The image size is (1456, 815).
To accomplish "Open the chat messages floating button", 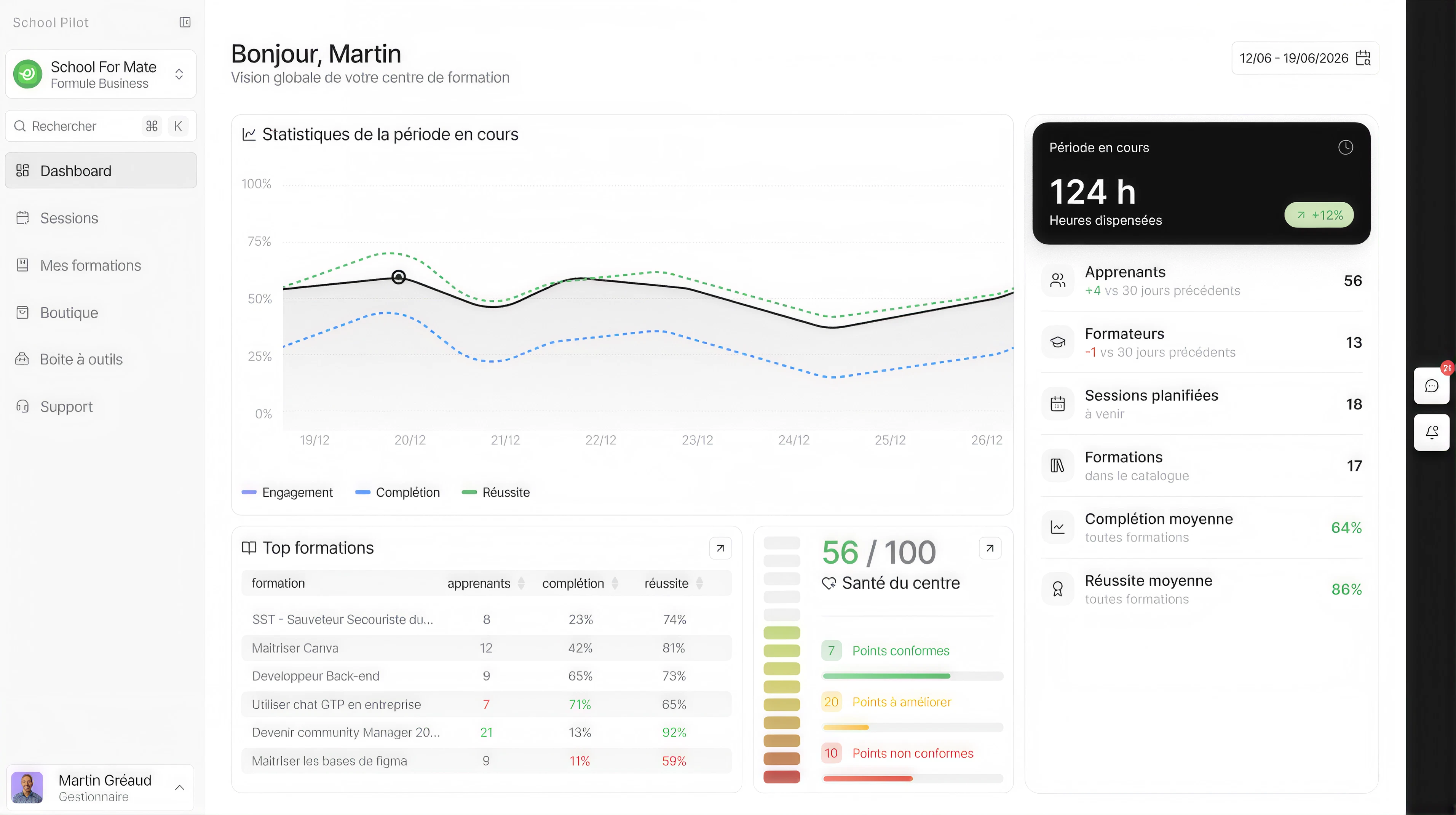I will point(1432,386).
